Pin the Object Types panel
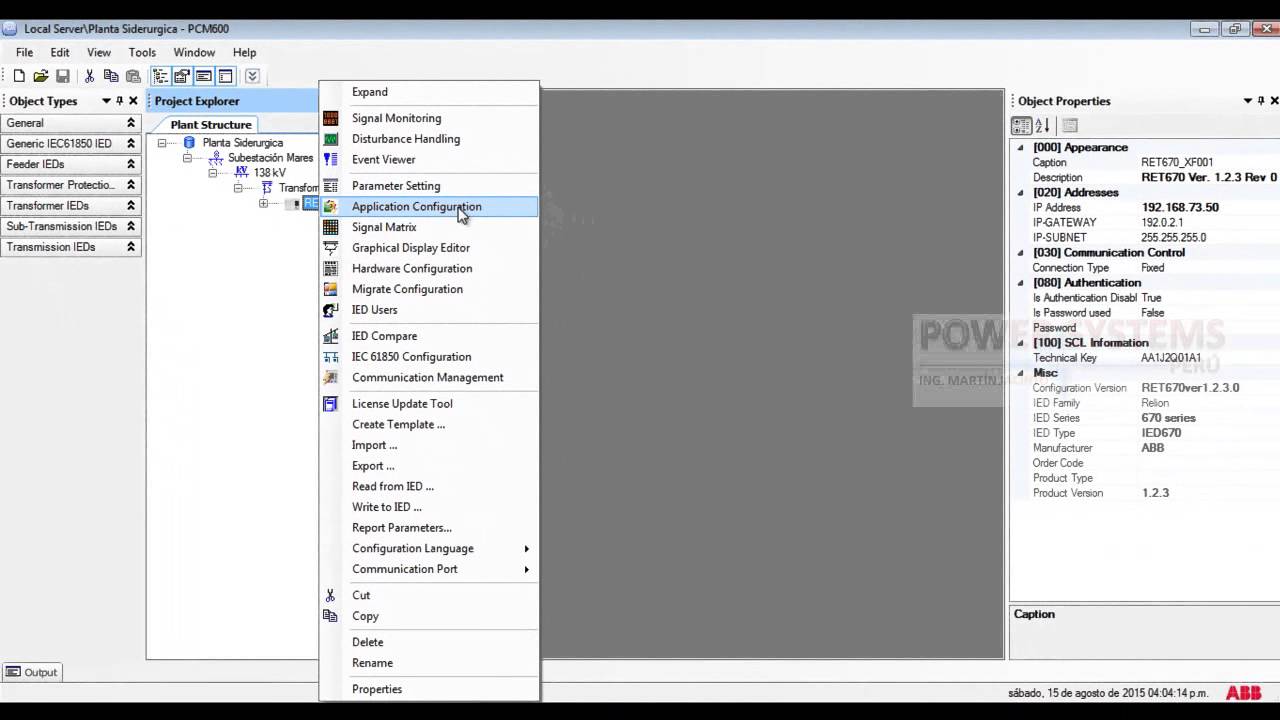The height and width of the screenshot is (720, 1280). coord(119,101)
